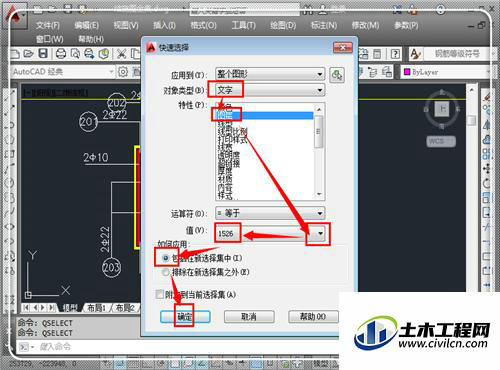500x370 pixels.
Task: Open the 窗口(W) menu
Action: click(49, 39)
